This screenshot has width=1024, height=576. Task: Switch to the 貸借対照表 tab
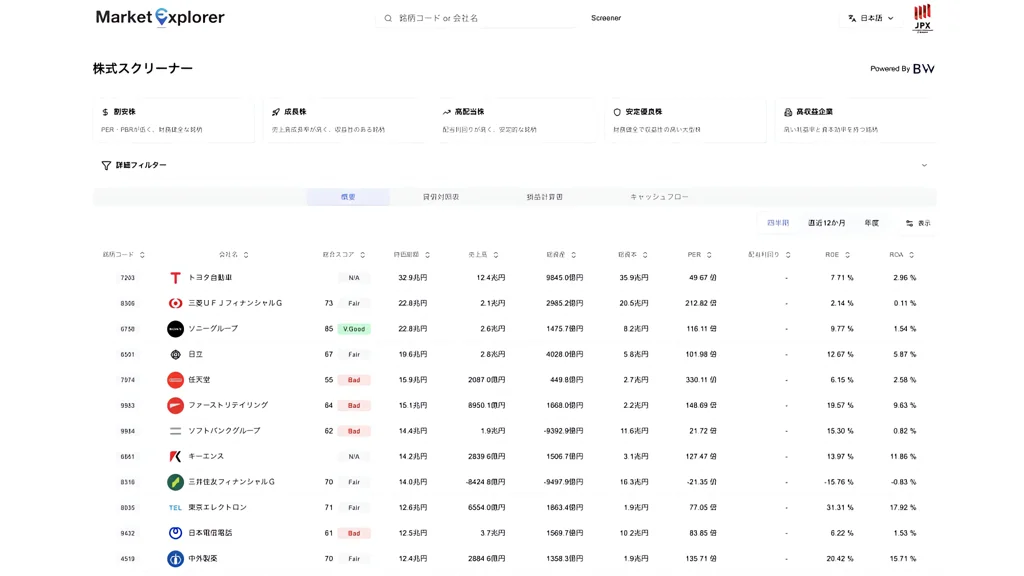click(441, 197)
